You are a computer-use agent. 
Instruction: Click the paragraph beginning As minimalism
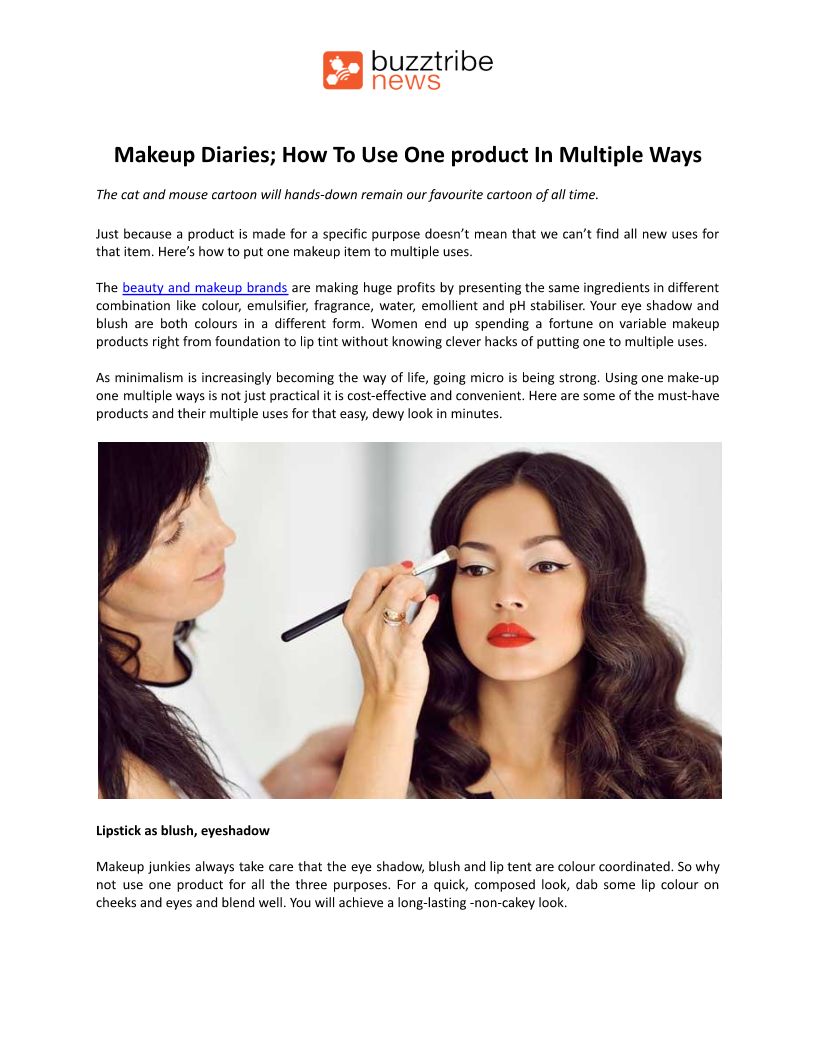point(407,395)
